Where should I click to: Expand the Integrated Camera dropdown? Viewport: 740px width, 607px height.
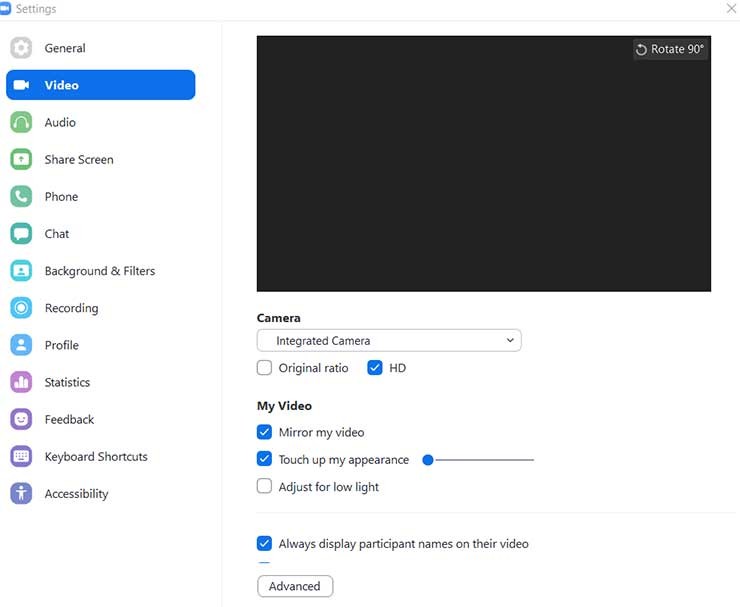pyautogui.click(x=389, y=341)
